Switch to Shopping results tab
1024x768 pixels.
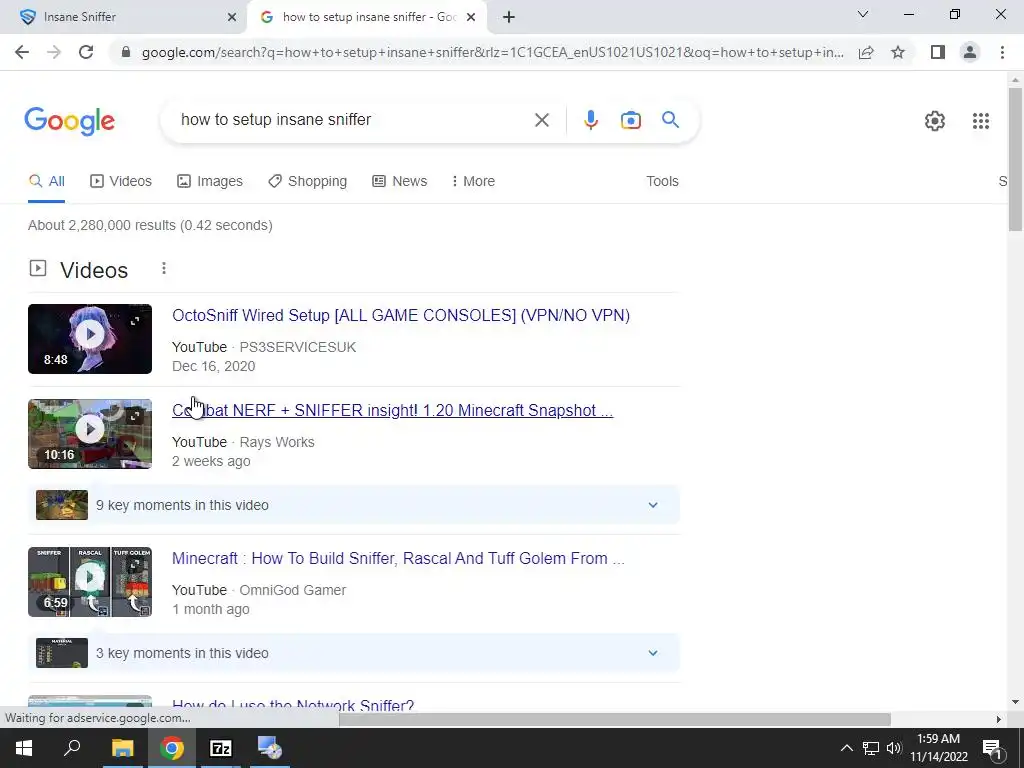pos(307,182)
